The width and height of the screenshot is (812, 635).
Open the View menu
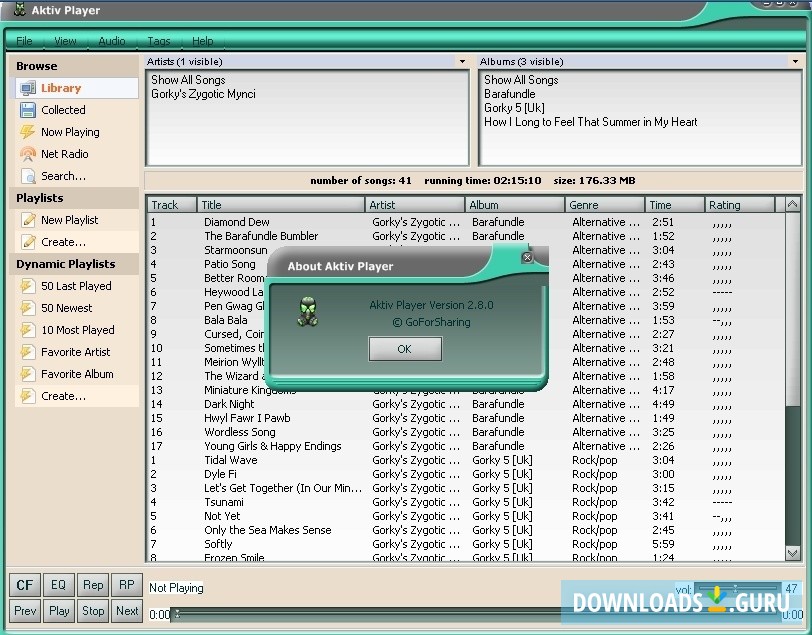(65, 41)
